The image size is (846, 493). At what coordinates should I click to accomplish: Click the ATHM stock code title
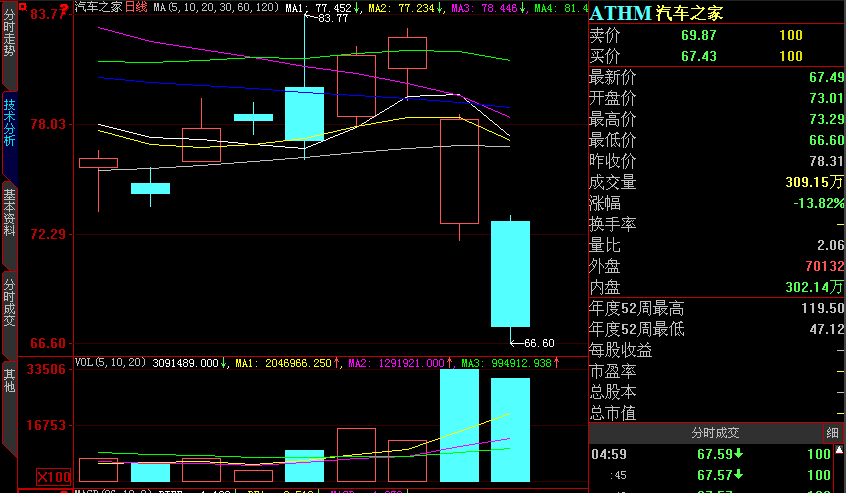point(620,12)
